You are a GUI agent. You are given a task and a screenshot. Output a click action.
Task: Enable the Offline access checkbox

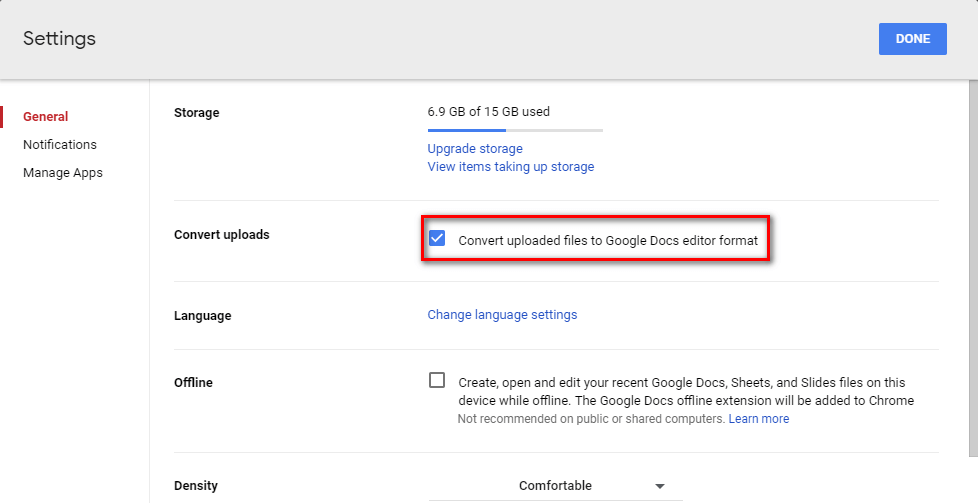click(x=437, y=380)
